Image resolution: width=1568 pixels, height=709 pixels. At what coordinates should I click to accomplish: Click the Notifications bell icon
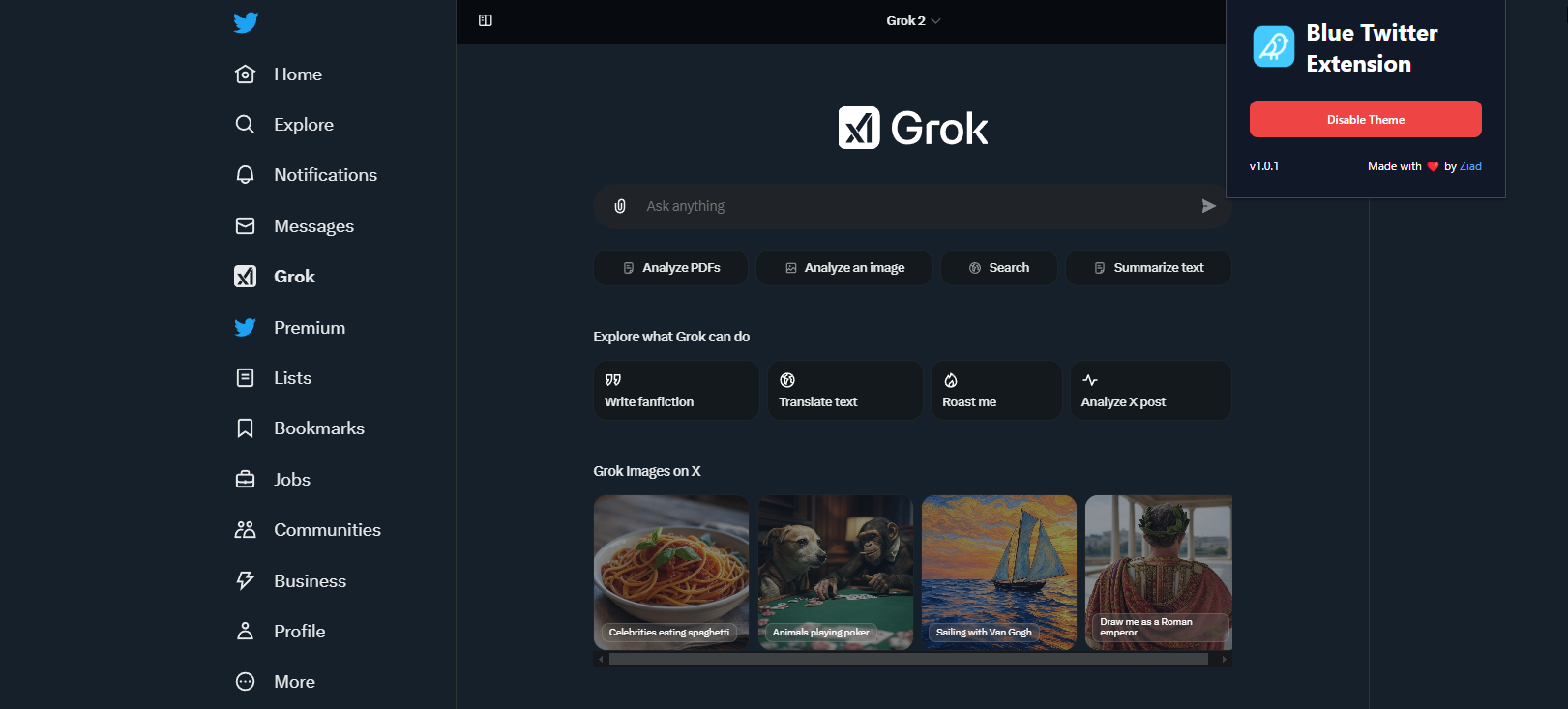(246, 175)
